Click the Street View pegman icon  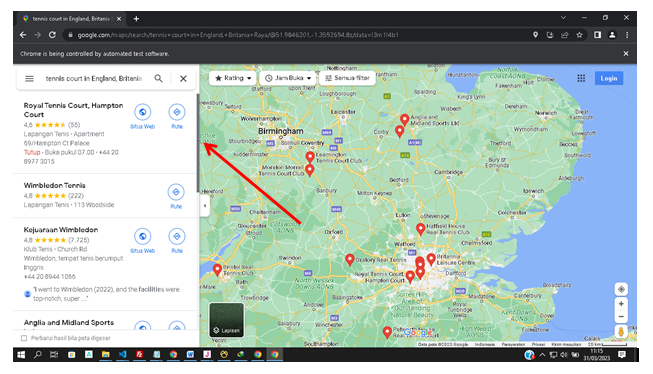pyautogui.click(x=621, y=332)
